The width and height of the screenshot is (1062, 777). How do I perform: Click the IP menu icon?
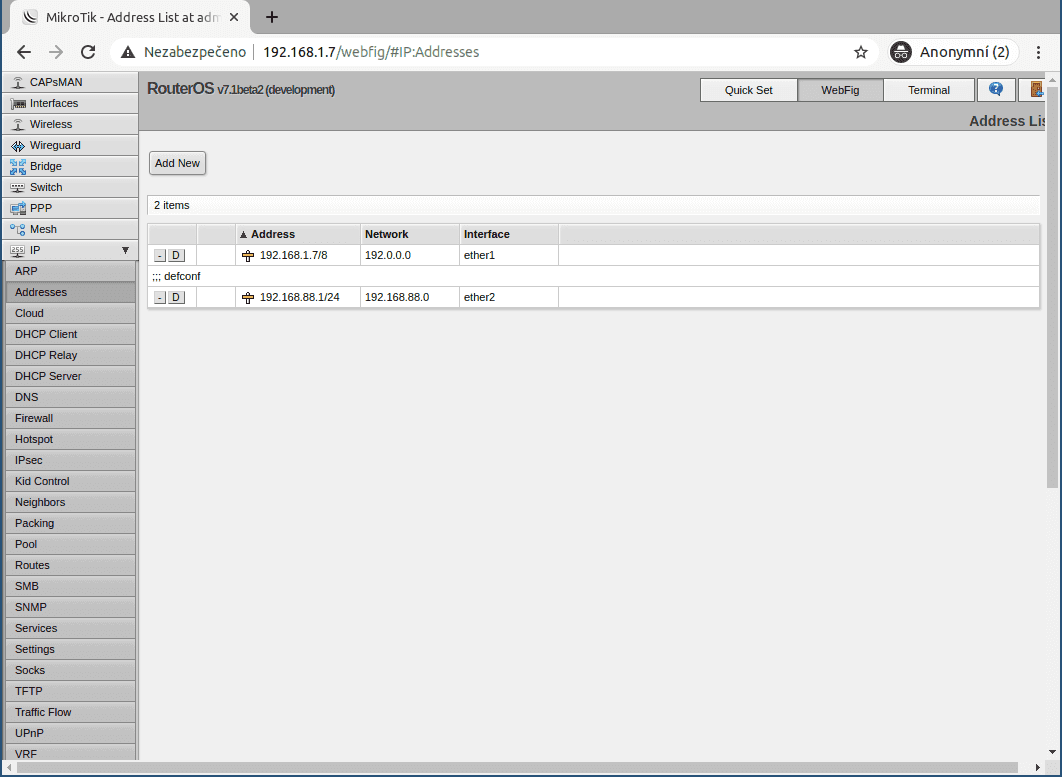(18, 251)
